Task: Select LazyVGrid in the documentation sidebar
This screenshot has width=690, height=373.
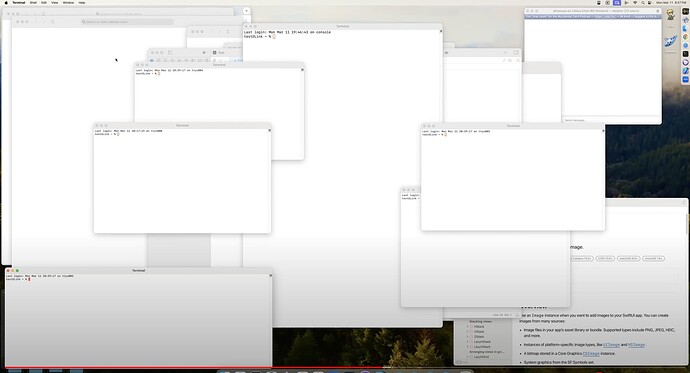Action: (x=481, y=357)
